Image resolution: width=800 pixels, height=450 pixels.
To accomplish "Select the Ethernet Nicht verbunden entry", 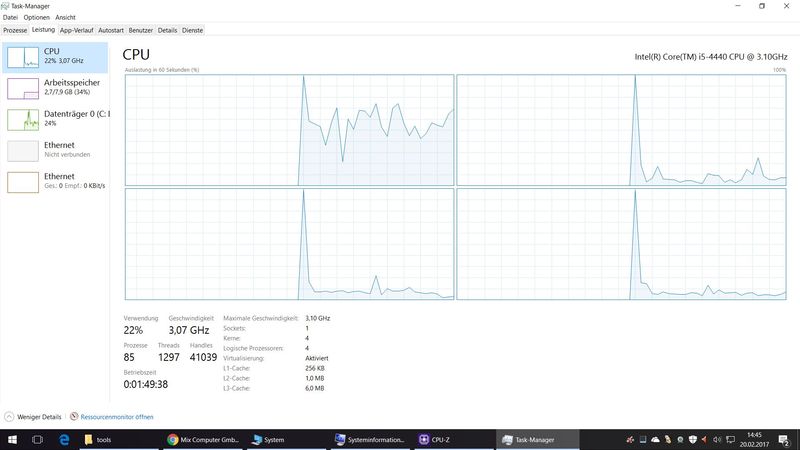I will coord(55,151).
